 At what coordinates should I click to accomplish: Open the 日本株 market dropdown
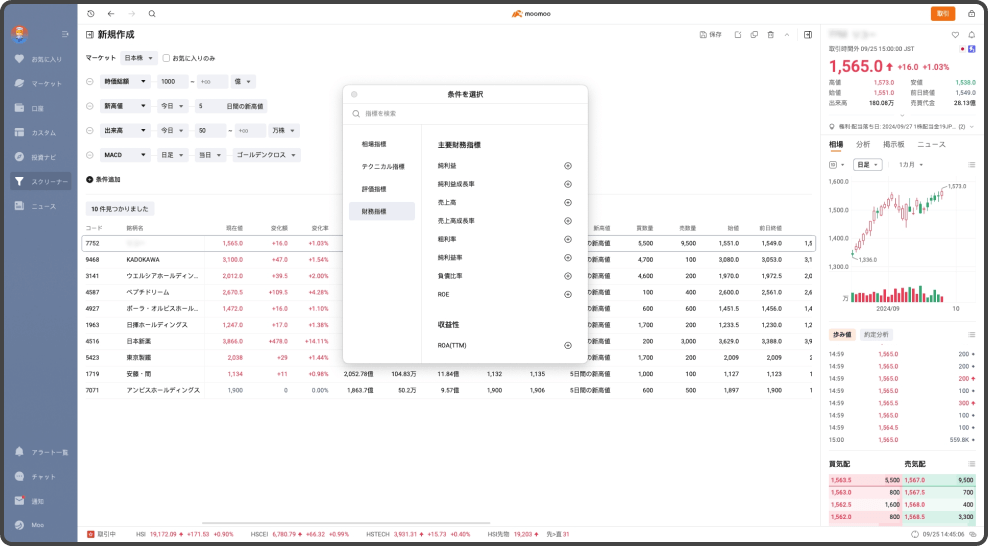tap(139, 58)
